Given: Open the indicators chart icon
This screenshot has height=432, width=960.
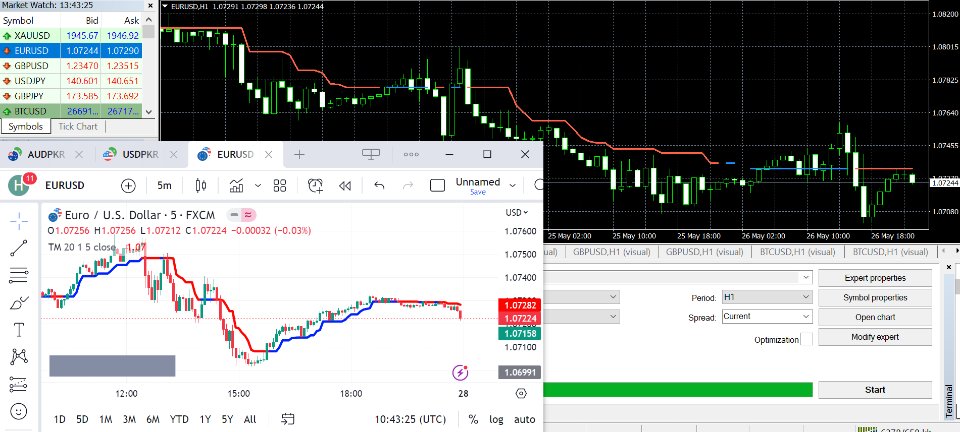Looking at the screenshot, I should tap(236, 185).
